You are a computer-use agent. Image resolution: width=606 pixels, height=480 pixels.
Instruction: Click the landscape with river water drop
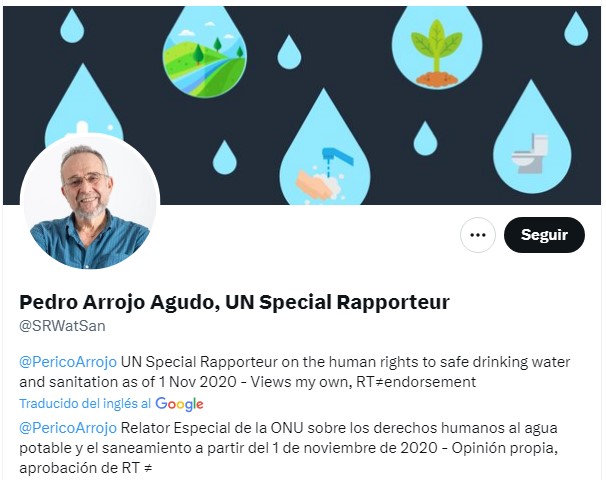click(x=204, y=52)
